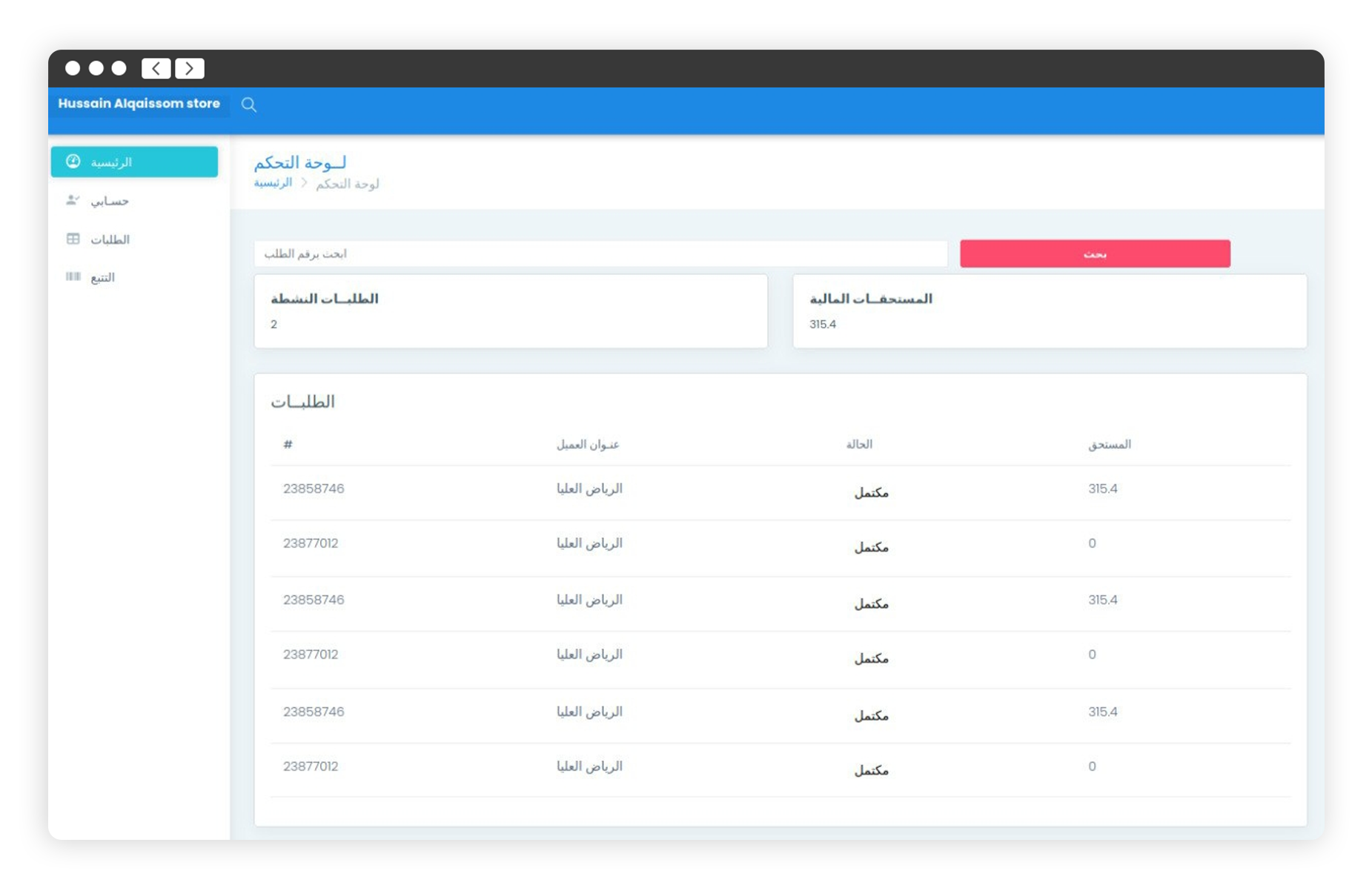Click the dashboard icon beside الرئيسية
The width and height of the screenshot is (1372, 891).
[73, 162]
